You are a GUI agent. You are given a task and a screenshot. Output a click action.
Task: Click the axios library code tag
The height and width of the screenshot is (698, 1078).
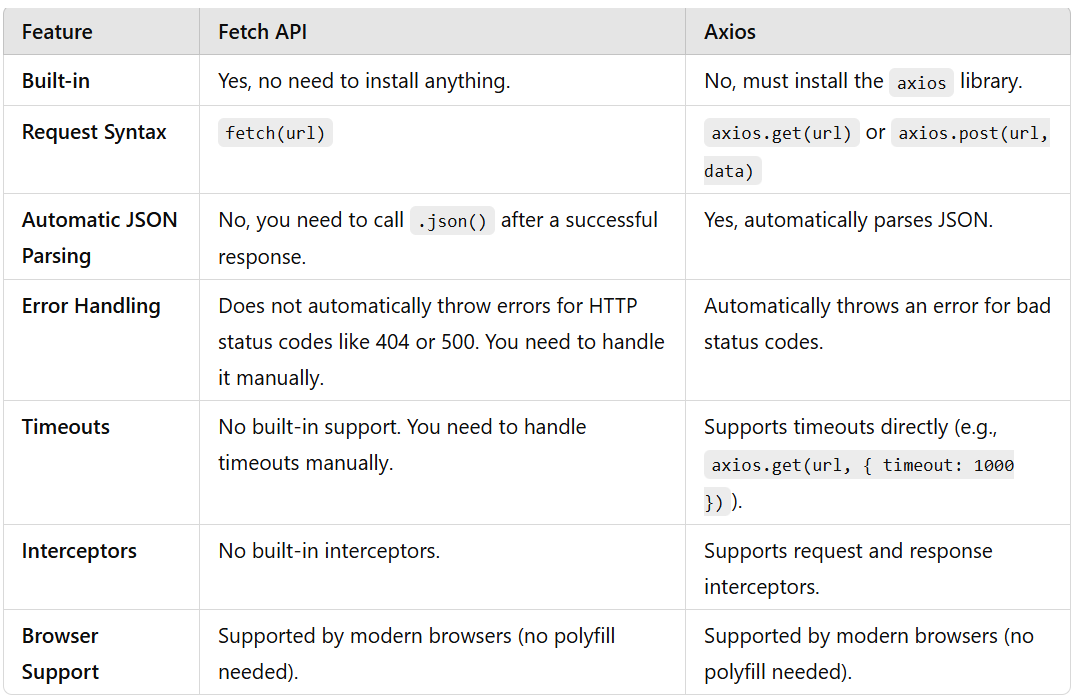(921, 83)
